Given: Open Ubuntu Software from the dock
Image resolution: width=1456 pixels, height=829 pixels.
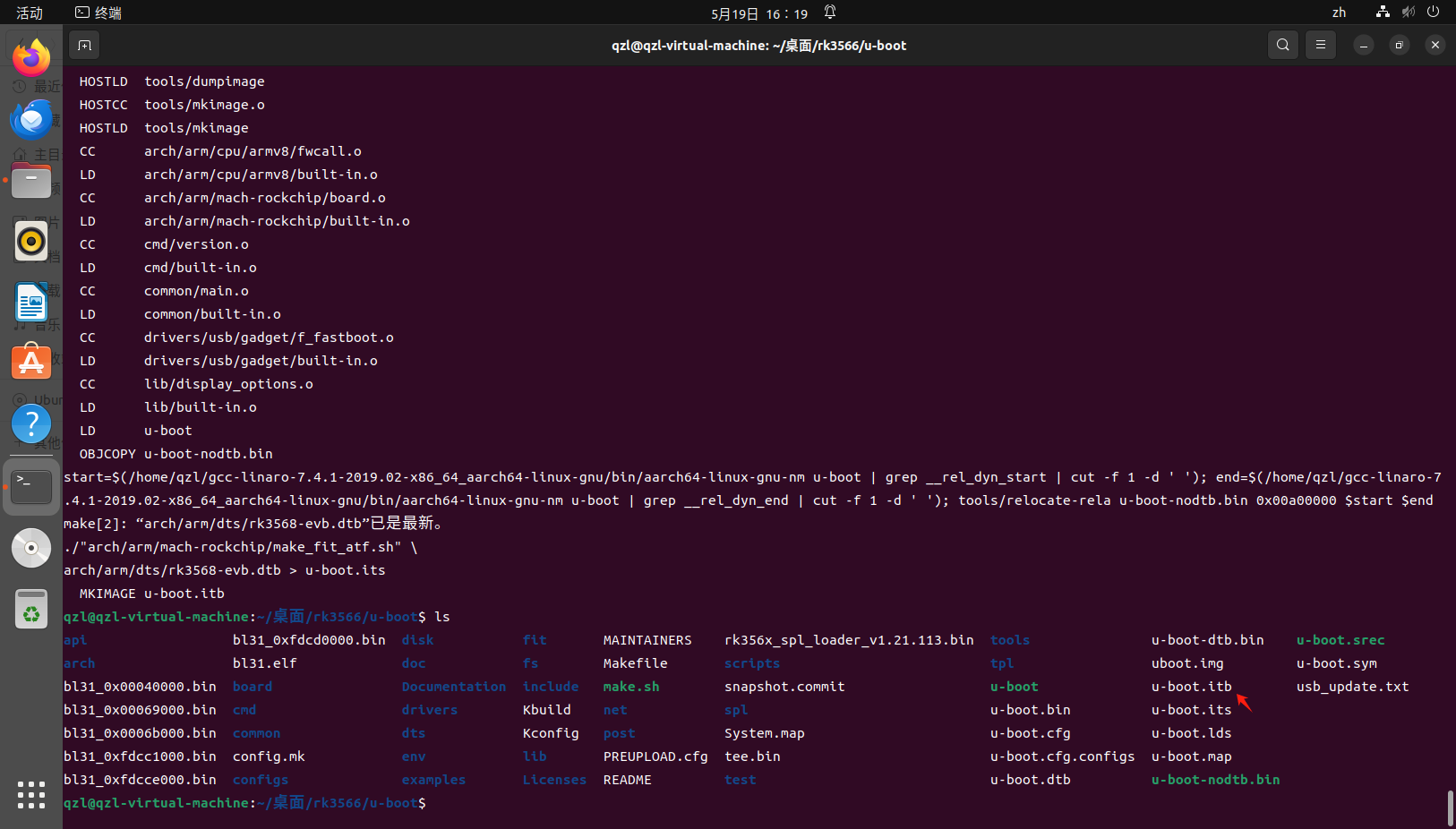Looking at the screenshot, I should pos(31,362).
